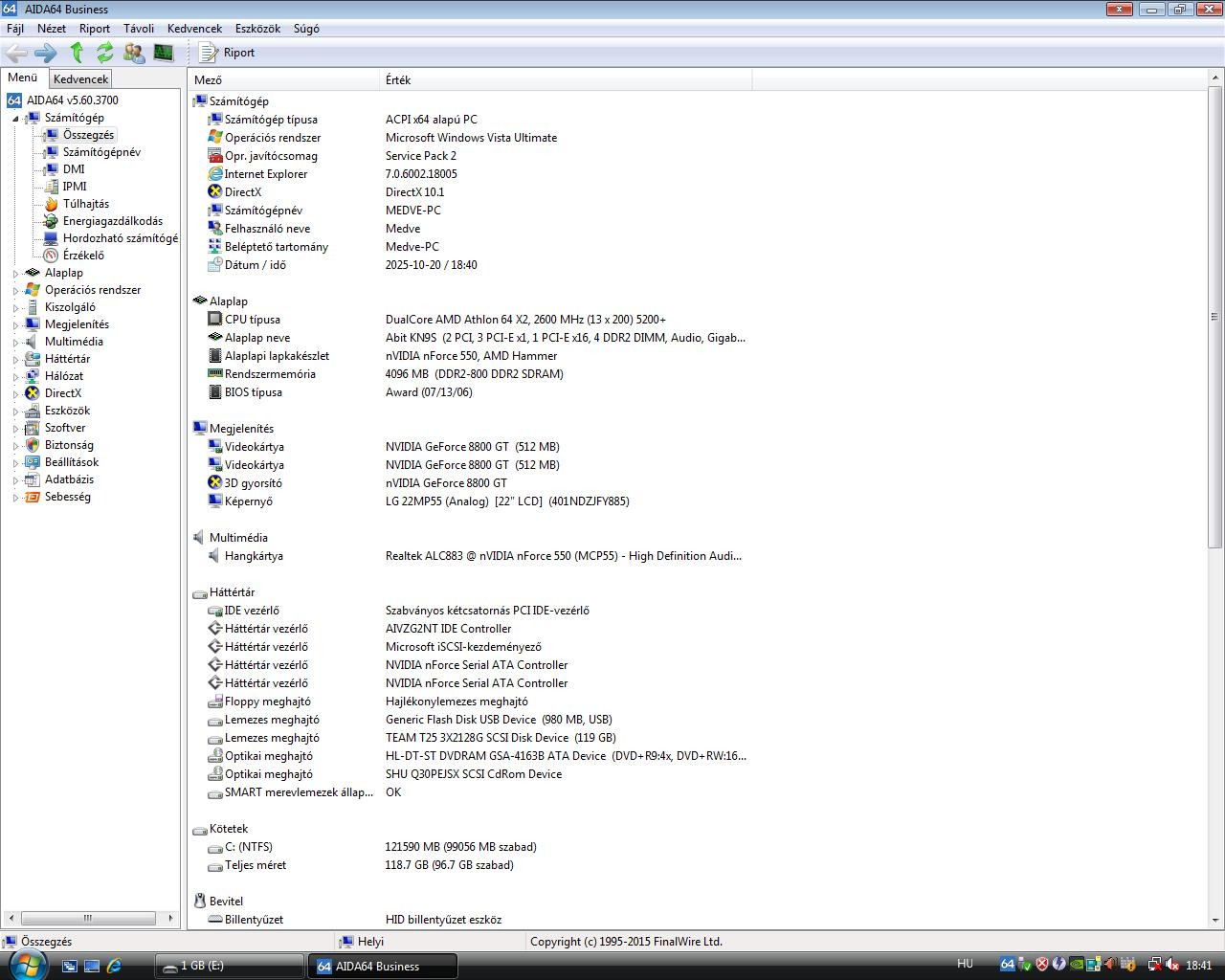1225x980 pixels.
Task: Click the Biztonság shield icon
Action: click(33, 445)
